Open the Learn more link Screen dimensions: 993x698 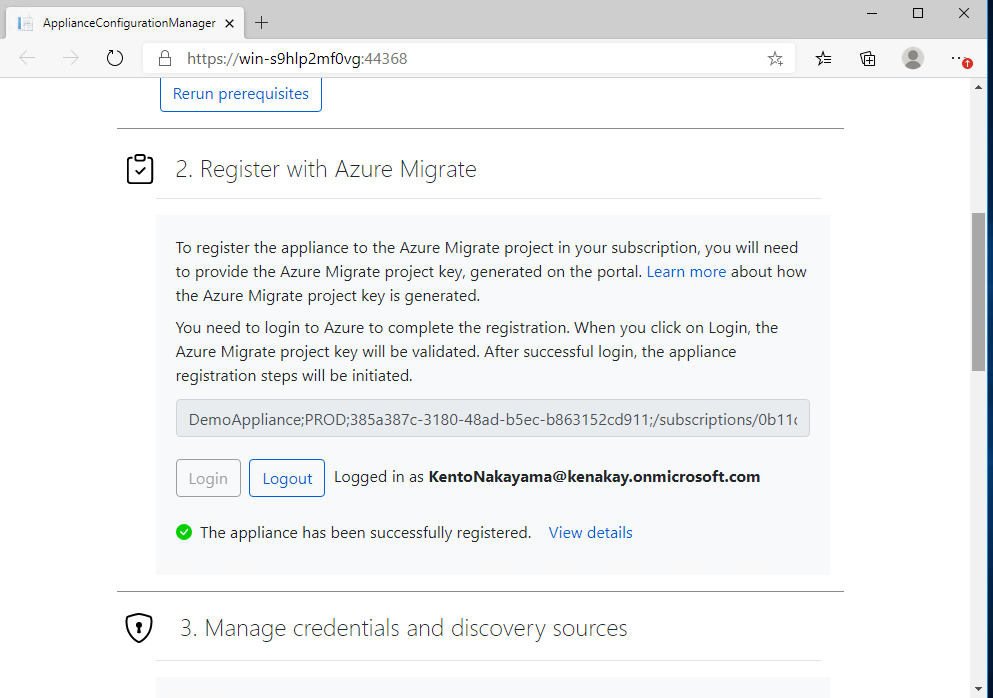686,271
